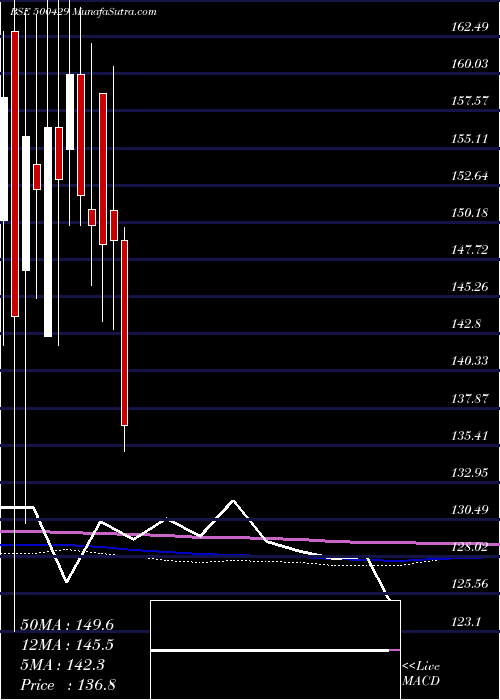This screenshot has width=500, height=700.
Task: Click the 132.95 price axis label
Action: coord(469,472)
